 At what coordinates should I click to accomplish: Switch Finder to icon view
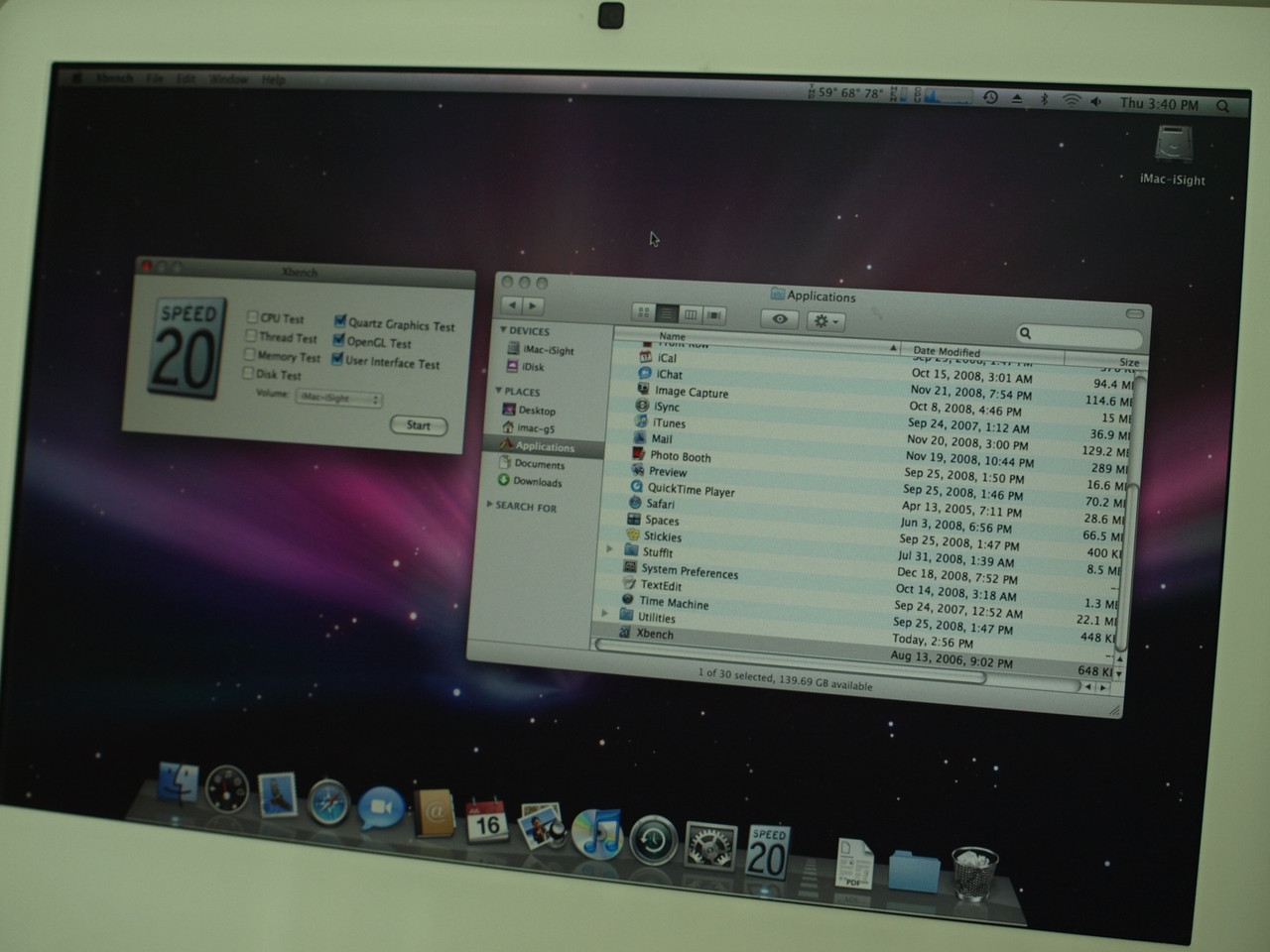643,312
